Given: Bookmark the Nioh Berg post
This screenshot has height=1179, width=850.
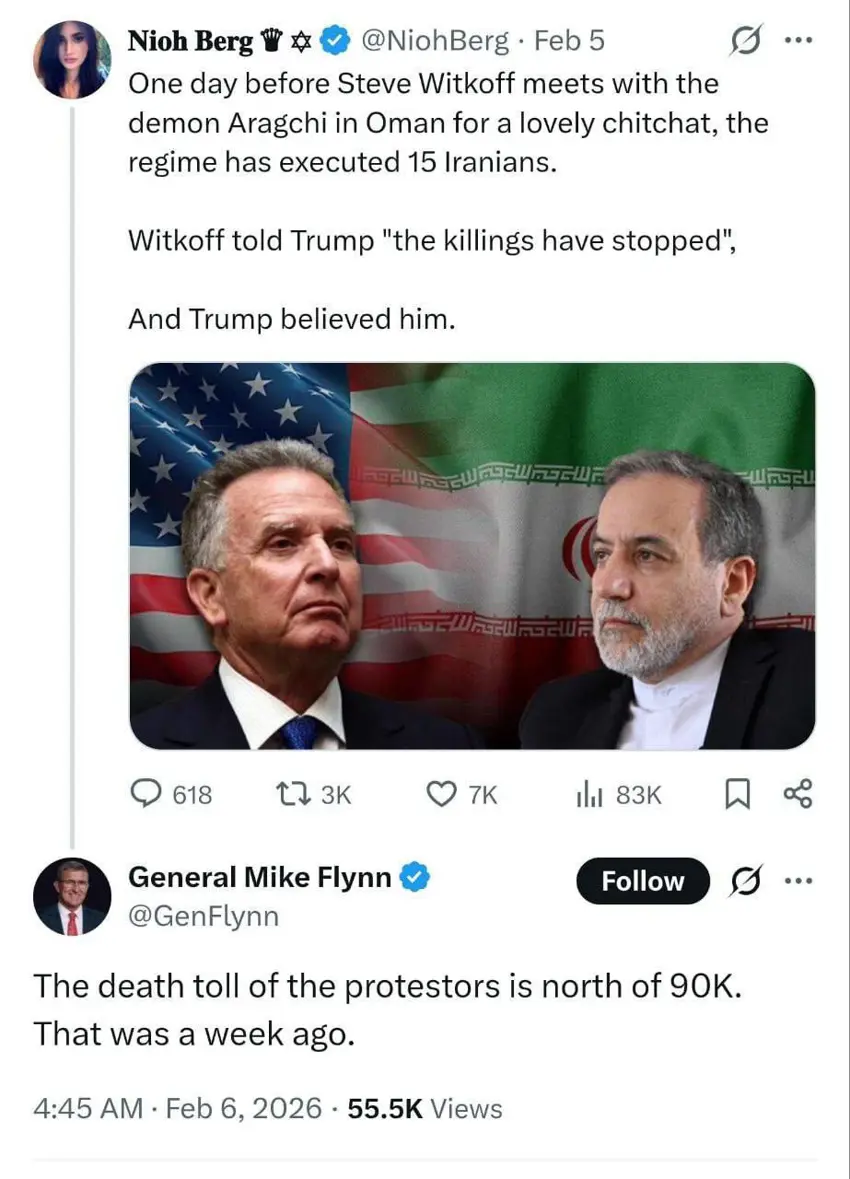Looking at the screenshot, I should tap(735, 794).
